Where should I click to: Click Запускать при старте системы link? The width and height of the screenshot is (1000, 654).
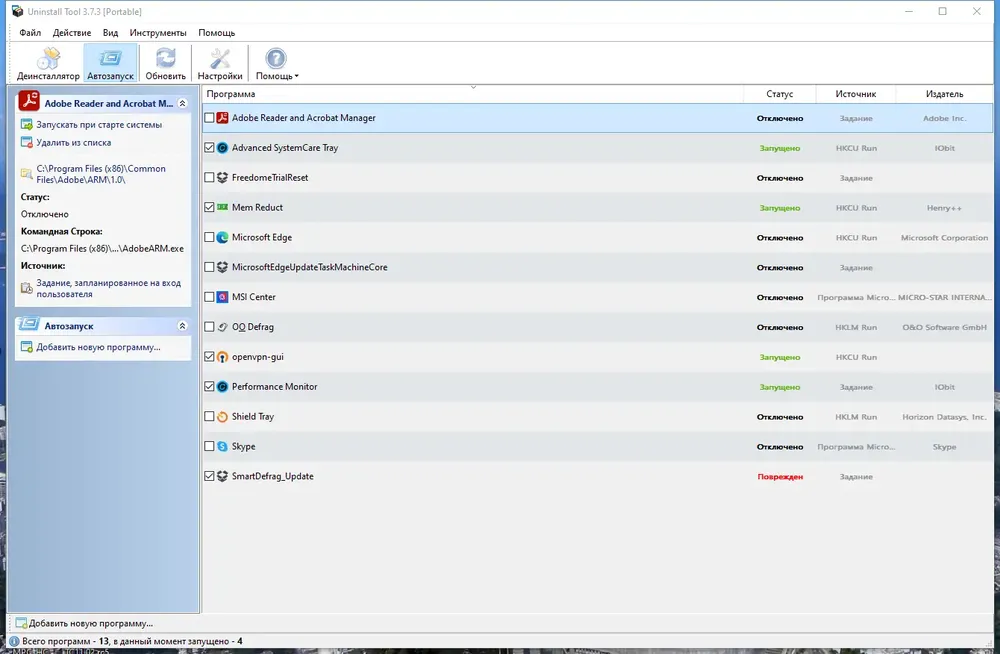[98, 125]
